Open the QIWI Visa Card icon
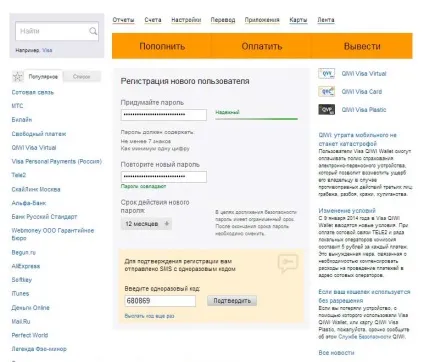The width and height of the screenshot is (424, 362). pos(326,91)
